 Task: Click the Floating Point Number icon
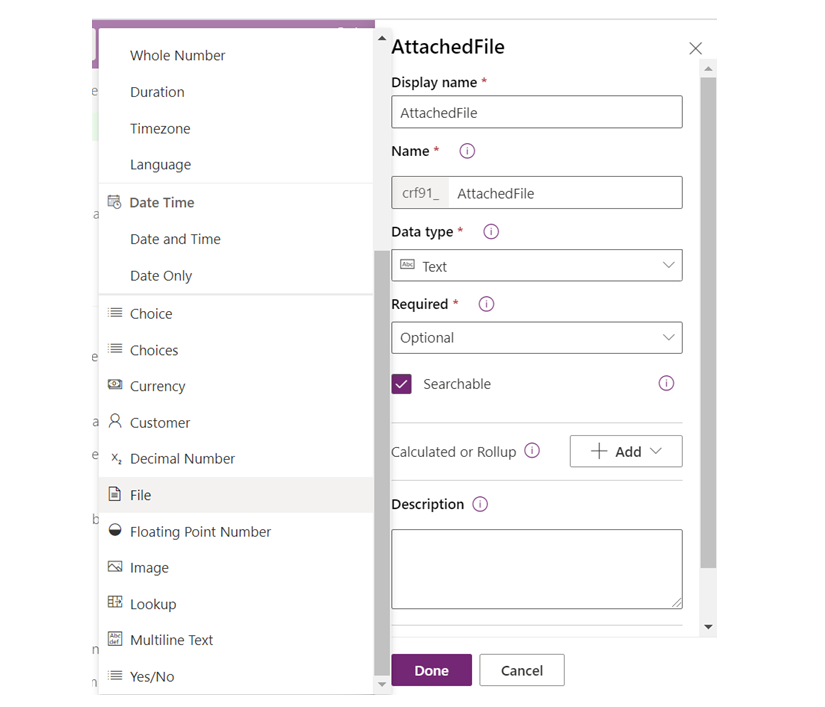(118, 531)
